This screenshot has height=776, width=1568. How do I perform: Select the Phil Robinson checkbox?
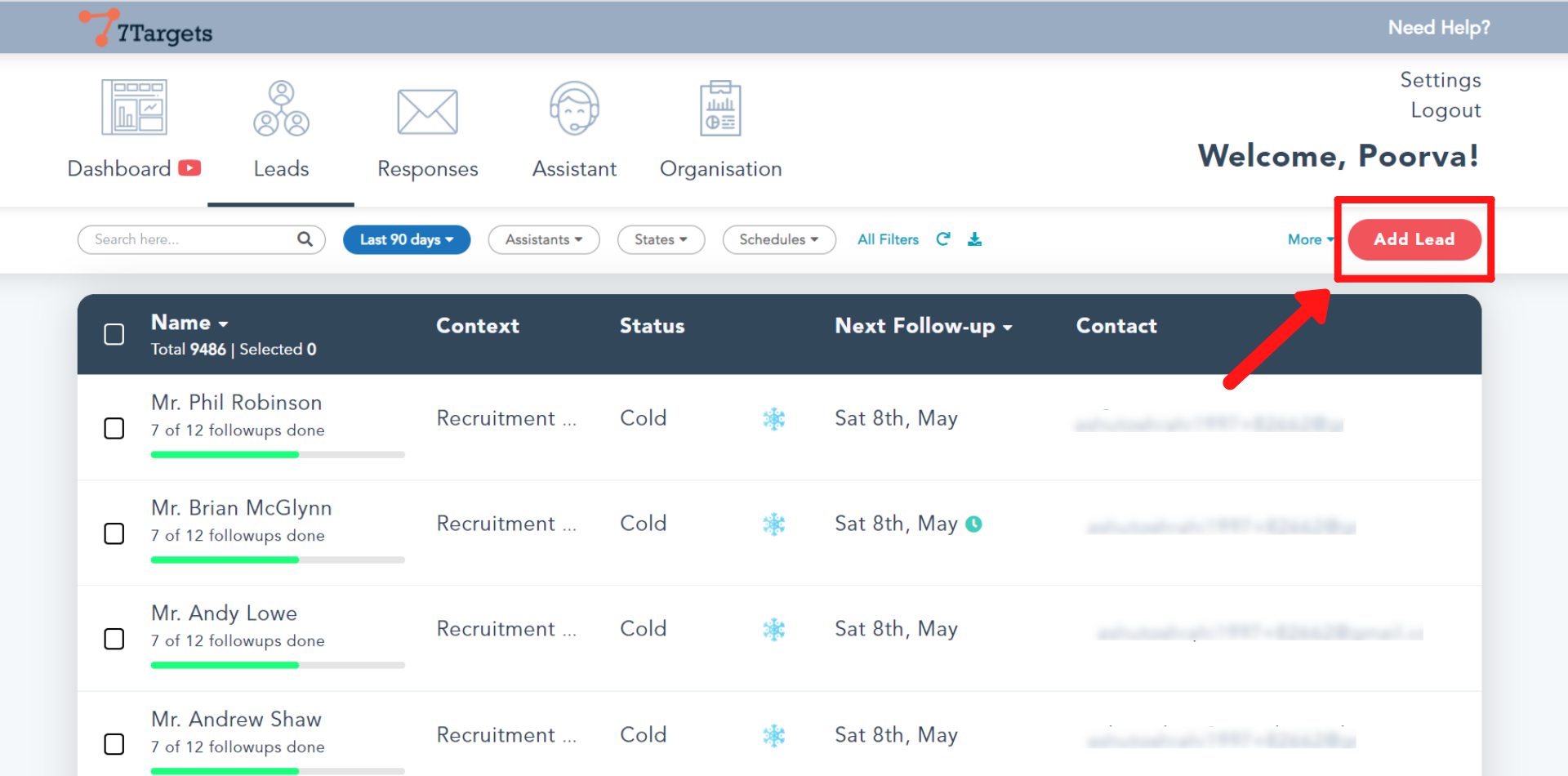[x=114, y=429]
